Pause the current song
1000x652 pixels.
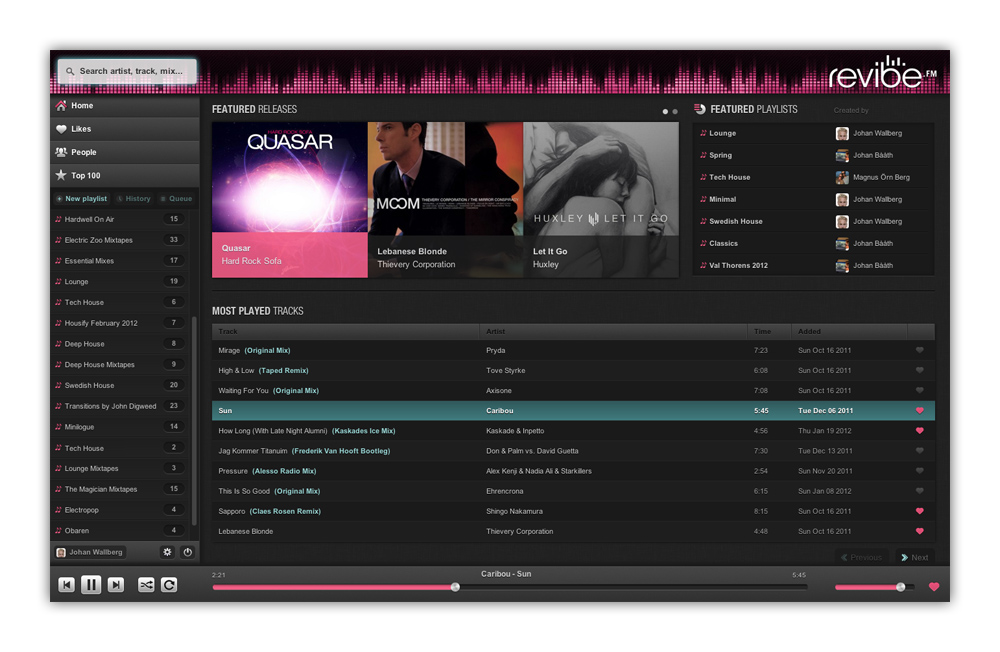91,584
